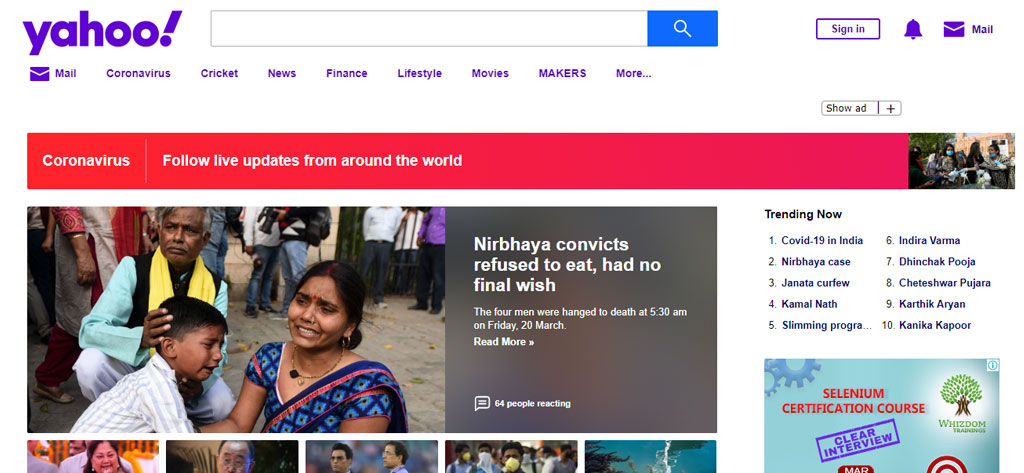Open trending topic Karthik Aryan
This screenshot has width=1024, height=473.
(932, 304)
